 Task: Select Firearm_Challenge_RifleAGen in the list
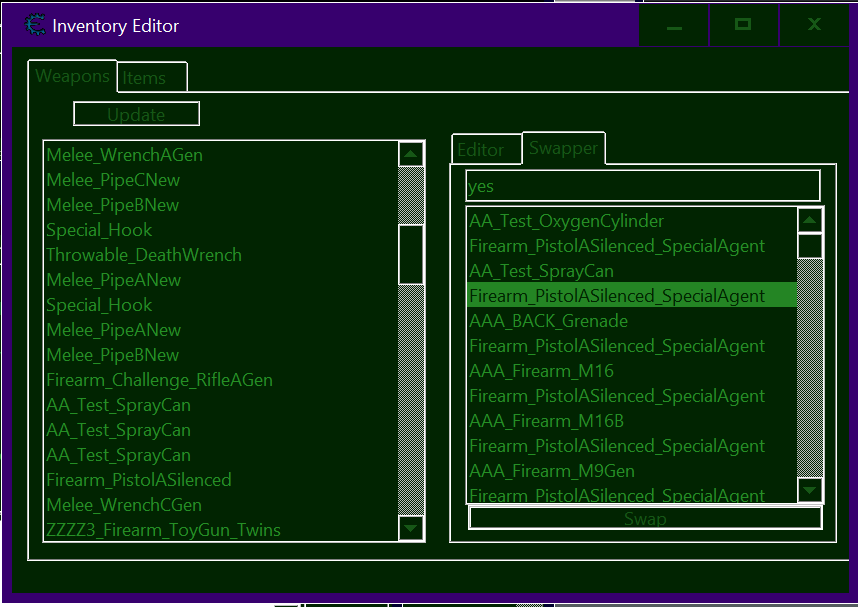tap(159, 380)
